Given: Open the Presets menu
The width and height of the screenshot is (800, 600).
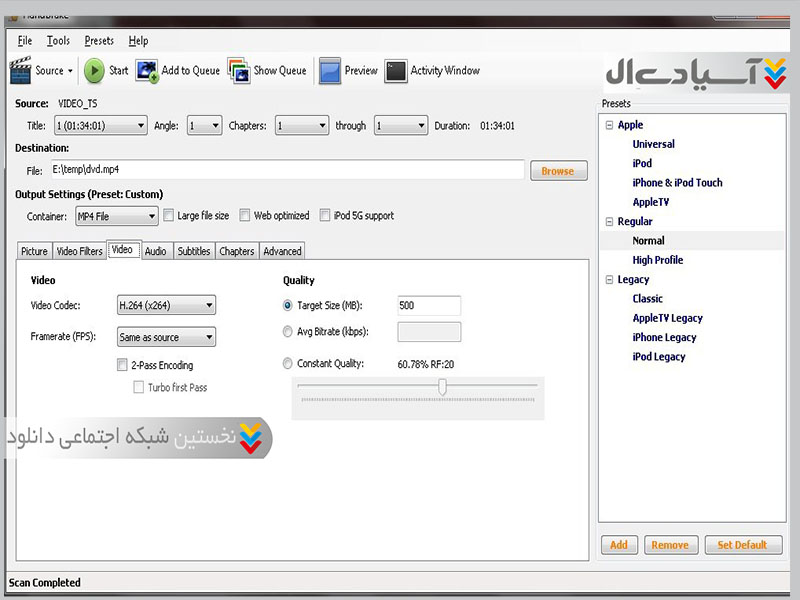Looking at the screenshot, I should pos(99,41).
